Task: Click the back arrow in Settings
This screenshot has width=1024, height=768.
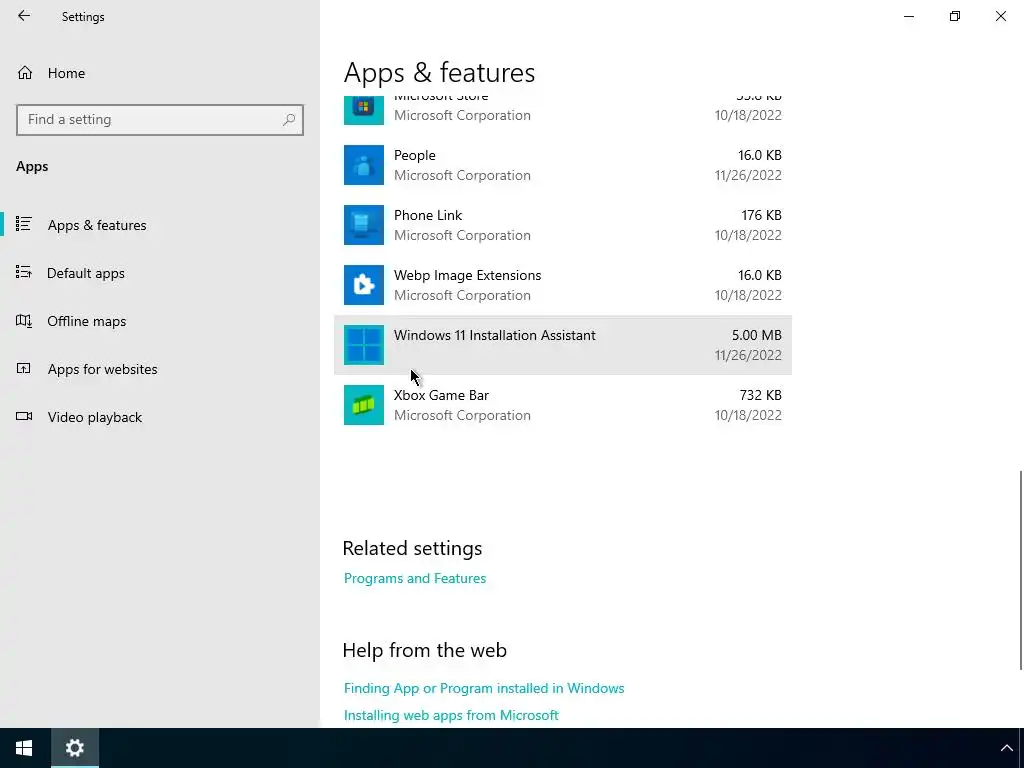Action: tap(24, 16)
